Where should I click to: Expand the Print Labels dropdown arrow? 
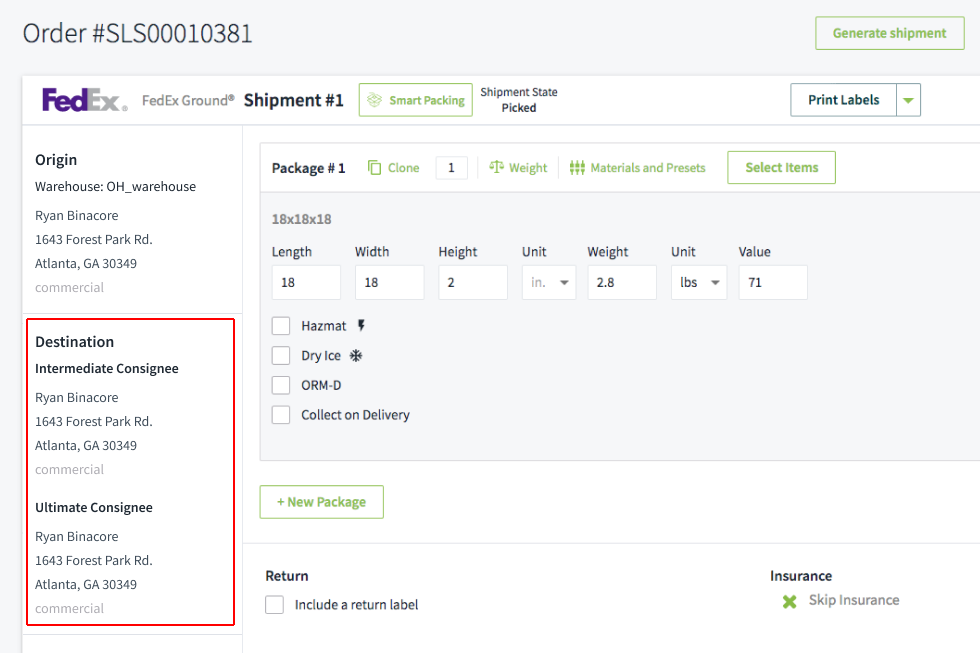click(909, 99)
